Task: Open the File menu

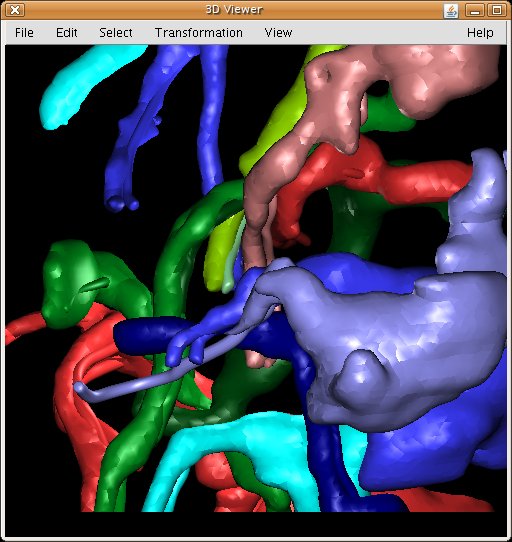Action: click(24, 33)
